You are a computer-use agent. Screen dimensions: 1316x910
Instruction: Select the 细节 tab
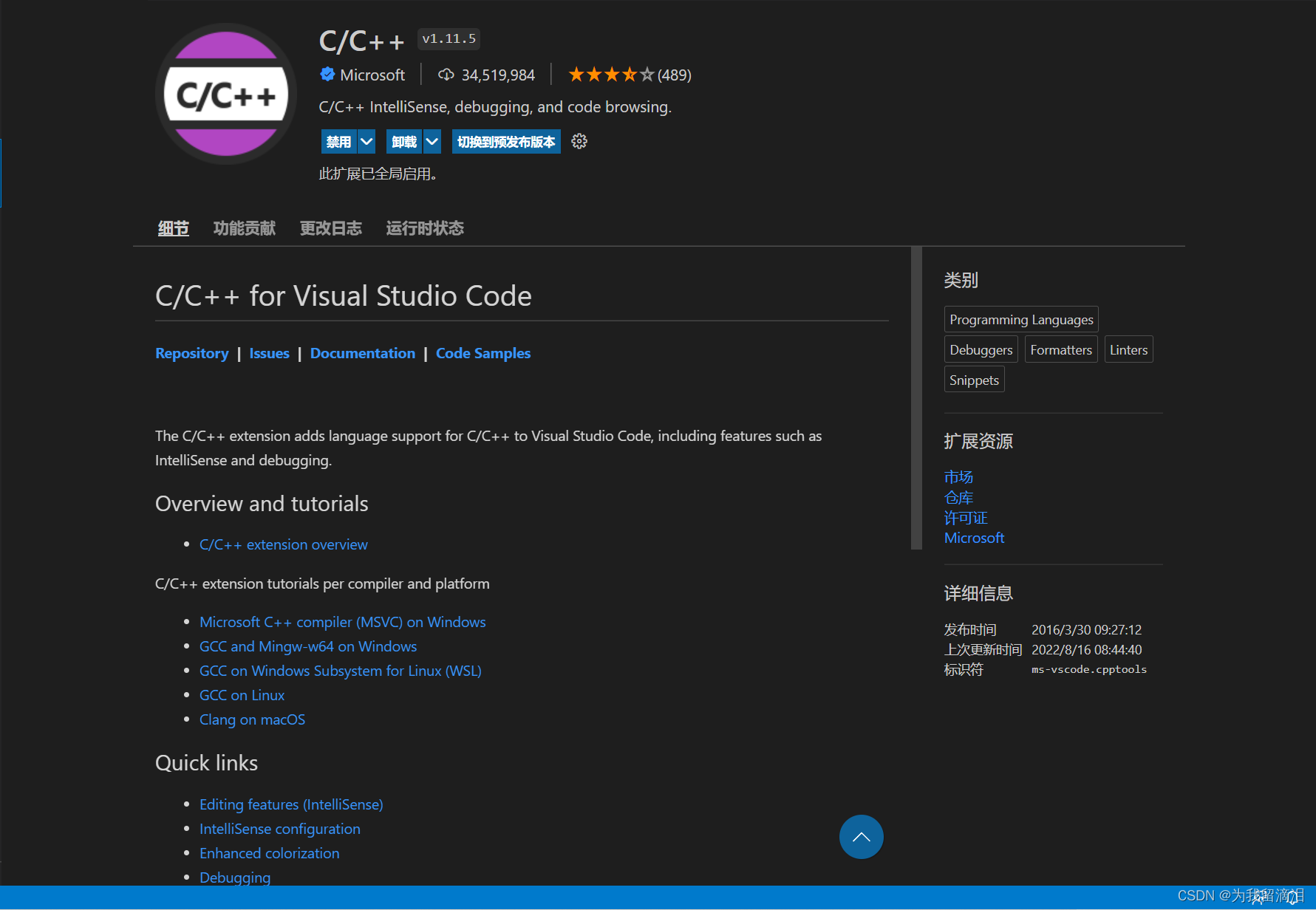(174, 228)
